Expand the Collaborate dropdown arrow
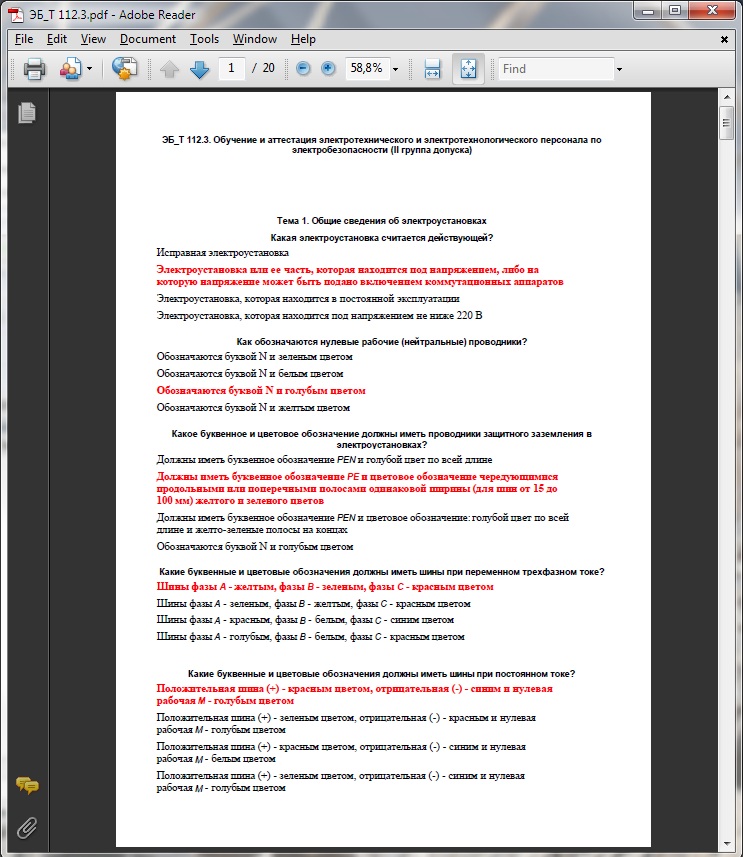The height and width of the screenshot is (857, 744). (x=89, y=69)
